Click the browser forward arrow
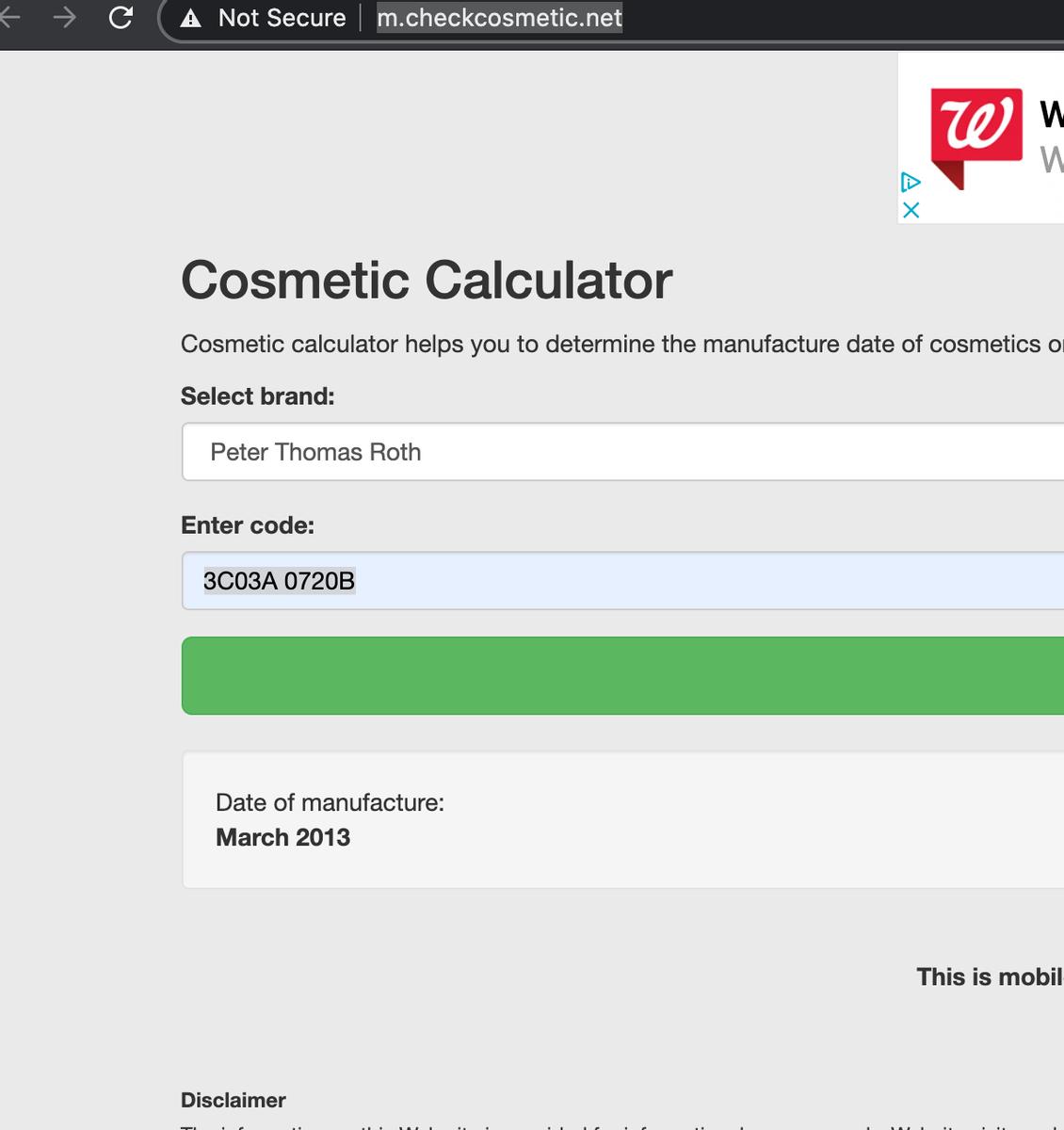This screenshot has height=1130, width=1064. 65,17
